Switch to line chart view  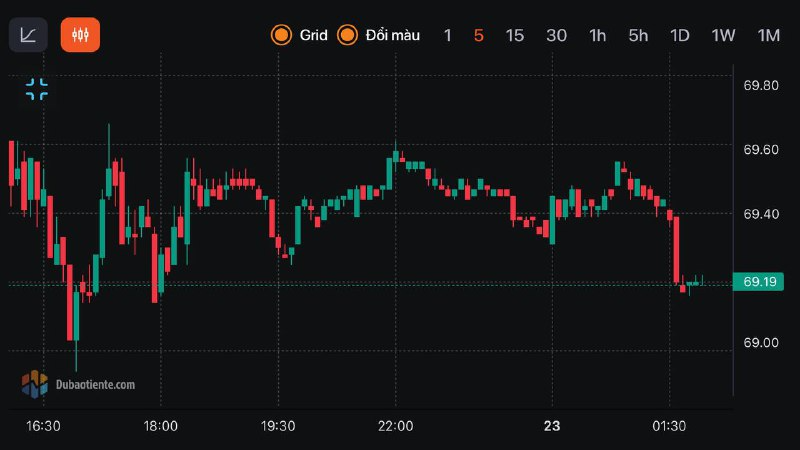pos(29,35)
